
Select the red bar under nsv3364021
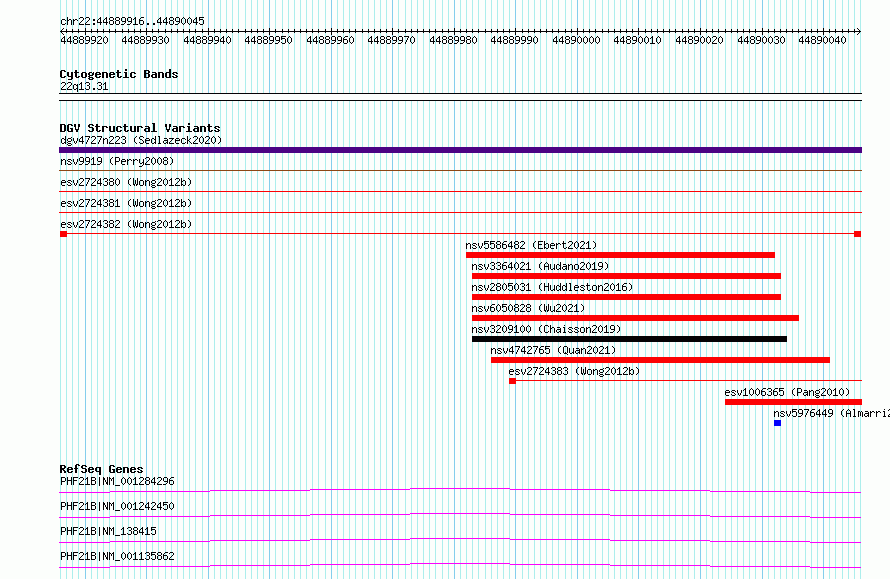[626, 276]
